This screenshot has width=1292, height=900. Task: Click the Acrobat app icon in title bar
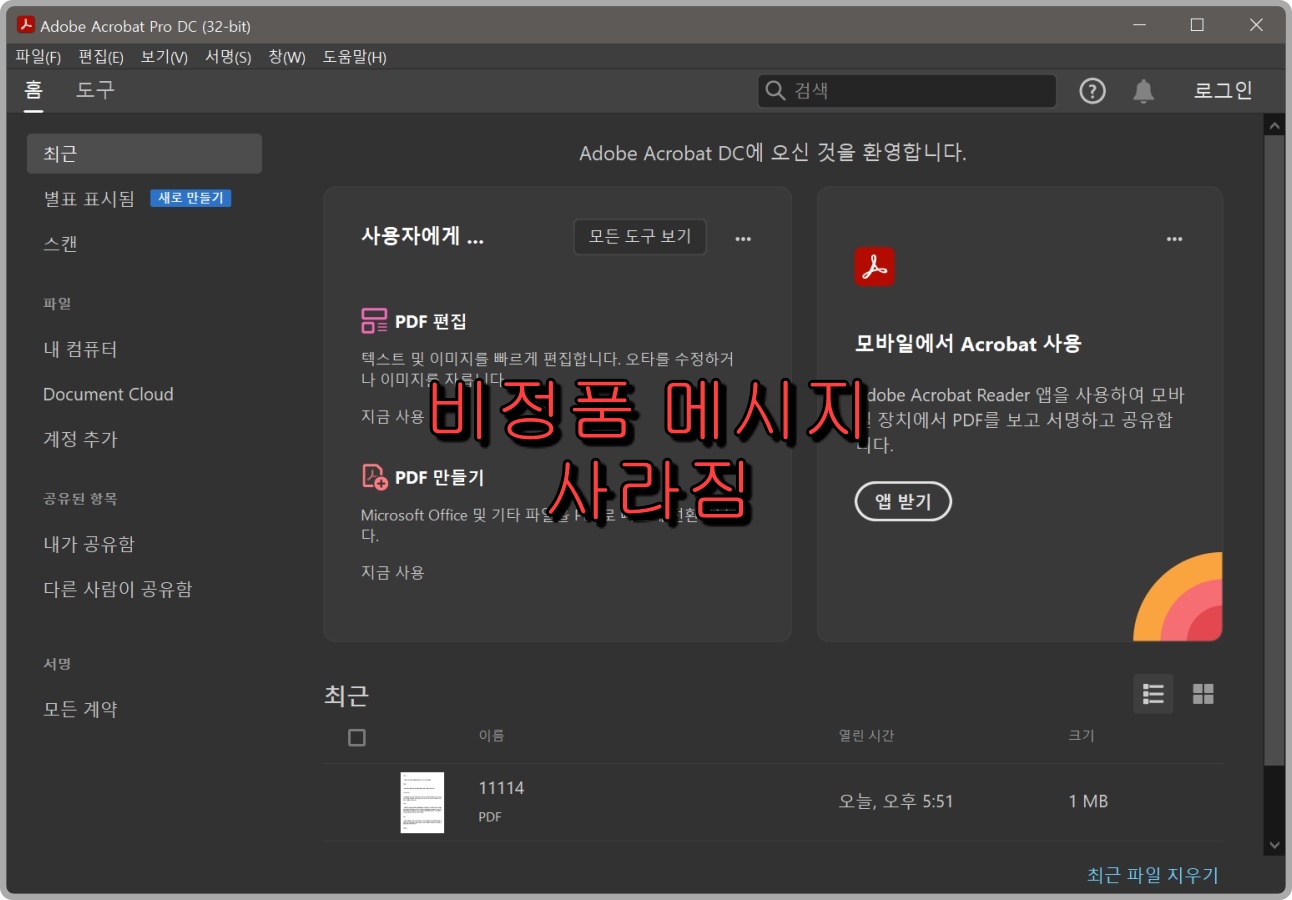click(26, 25)
